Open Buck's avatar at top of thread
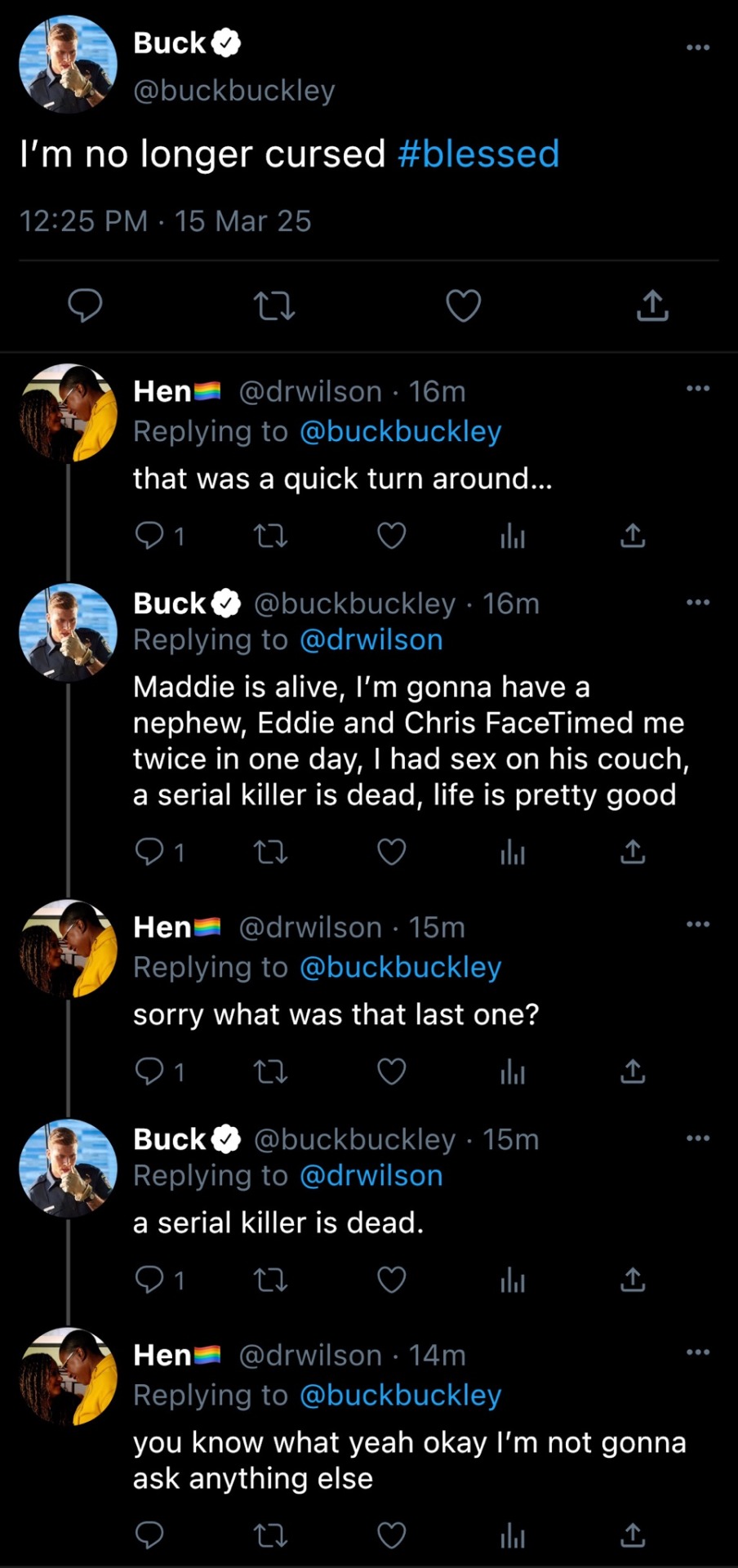The width and height of the screenshot is (738, 1568). [x=69, y=64]
